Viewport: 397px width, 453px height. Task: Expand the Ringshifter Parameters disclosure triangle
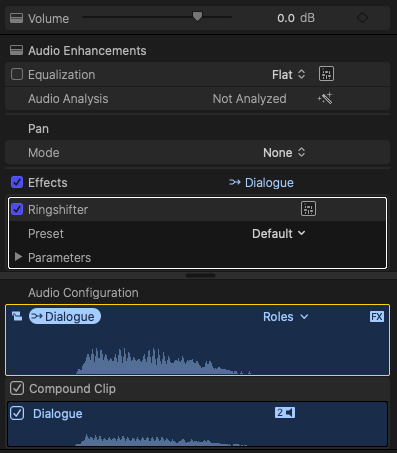click(x=18, y=257)
